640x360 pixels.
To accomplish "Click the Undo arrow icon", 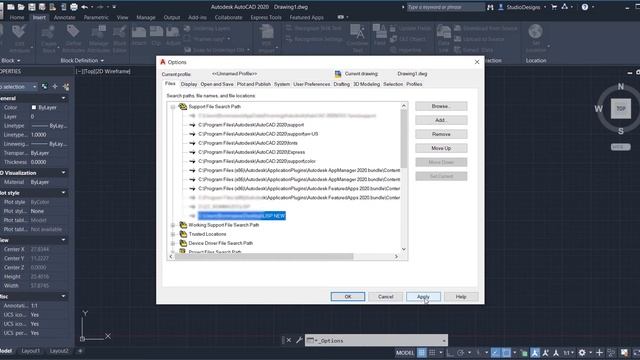I will [84, 7].
